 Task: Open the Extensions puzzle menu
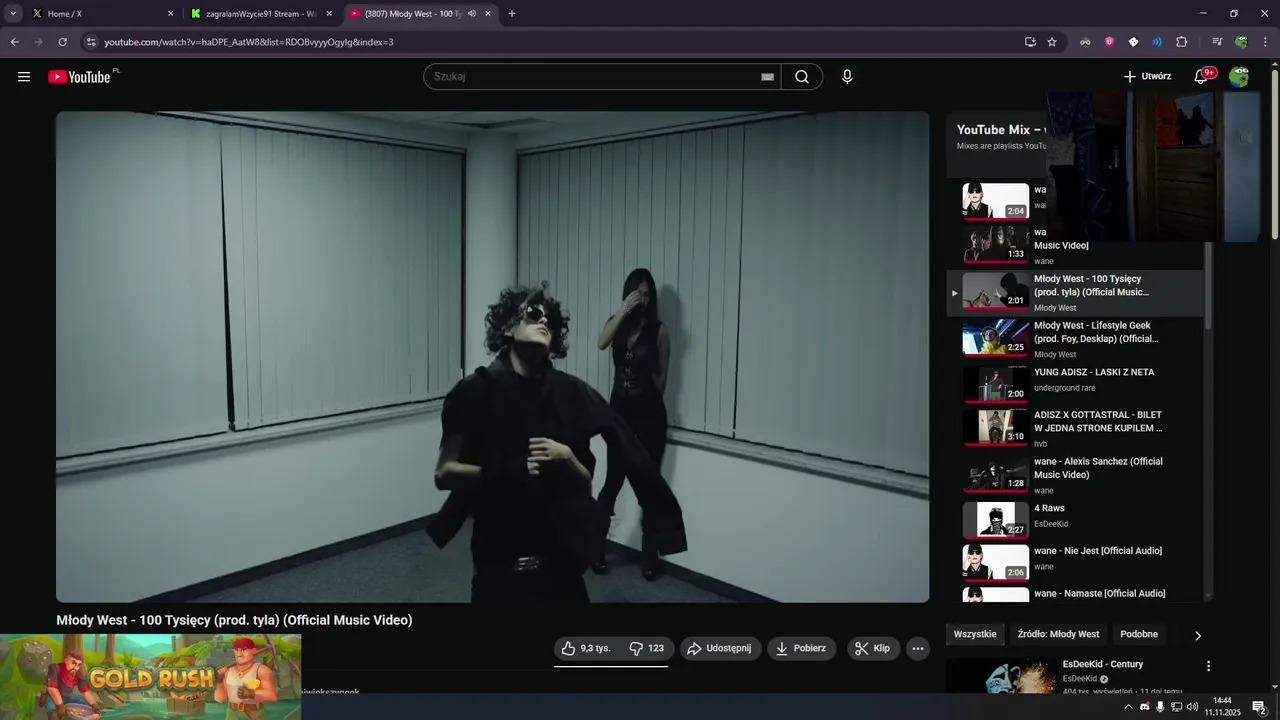tap(1181, 42)
